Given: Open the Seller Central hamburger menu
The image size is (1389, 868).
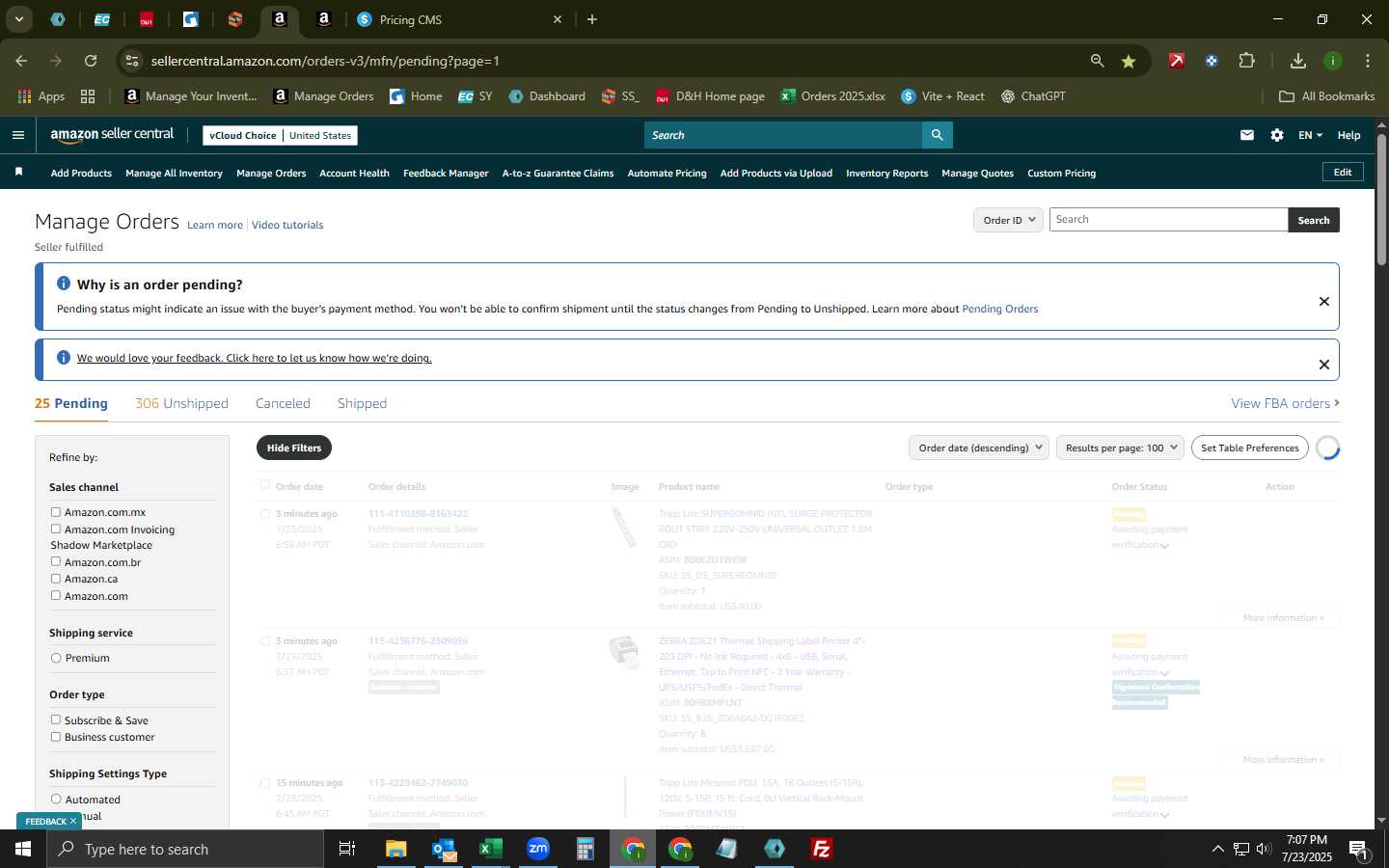Looking at the screenshot, I should pos(17,135).
